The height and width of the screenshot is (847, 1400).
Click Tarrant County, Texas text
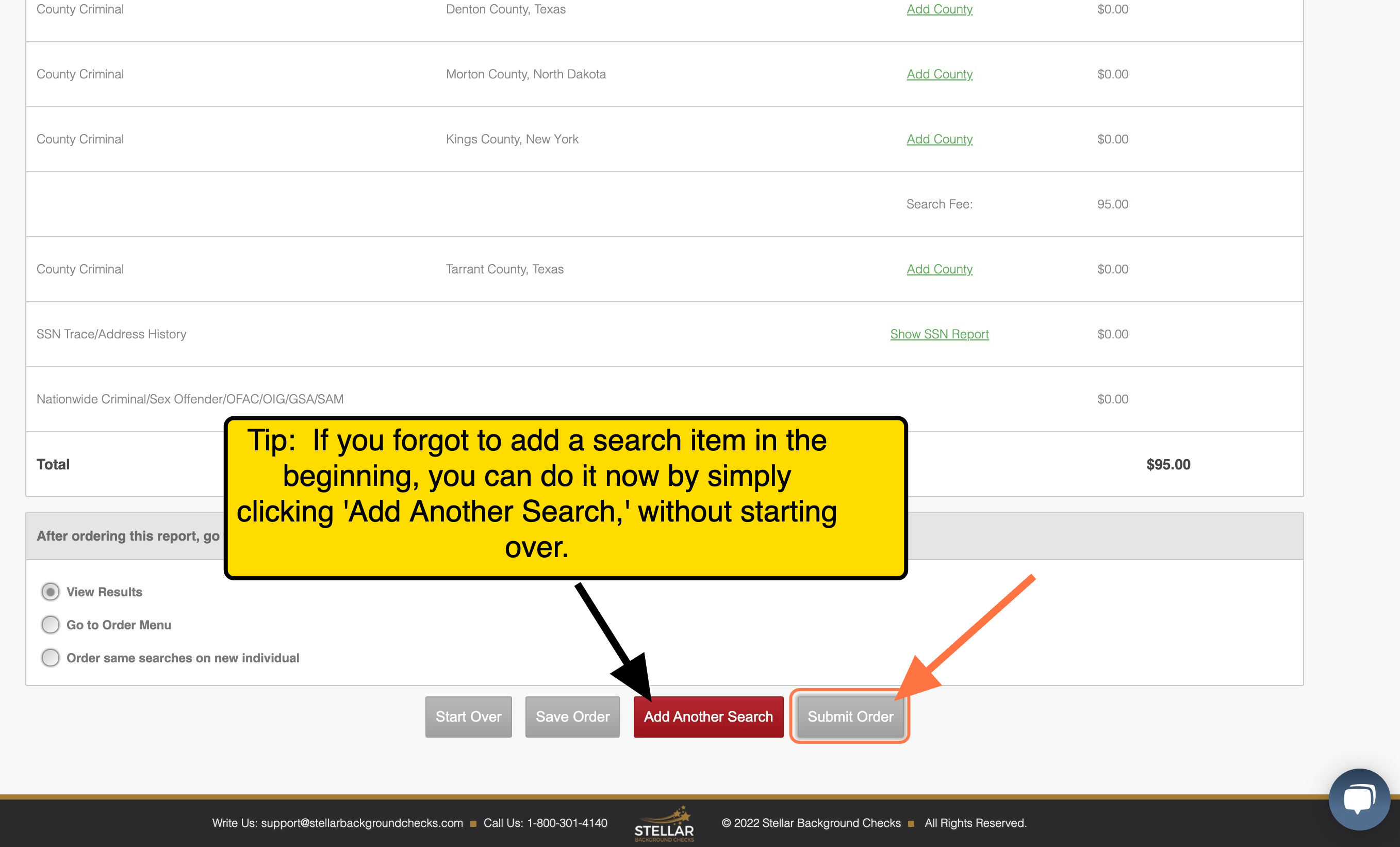[x=504, y=269]
